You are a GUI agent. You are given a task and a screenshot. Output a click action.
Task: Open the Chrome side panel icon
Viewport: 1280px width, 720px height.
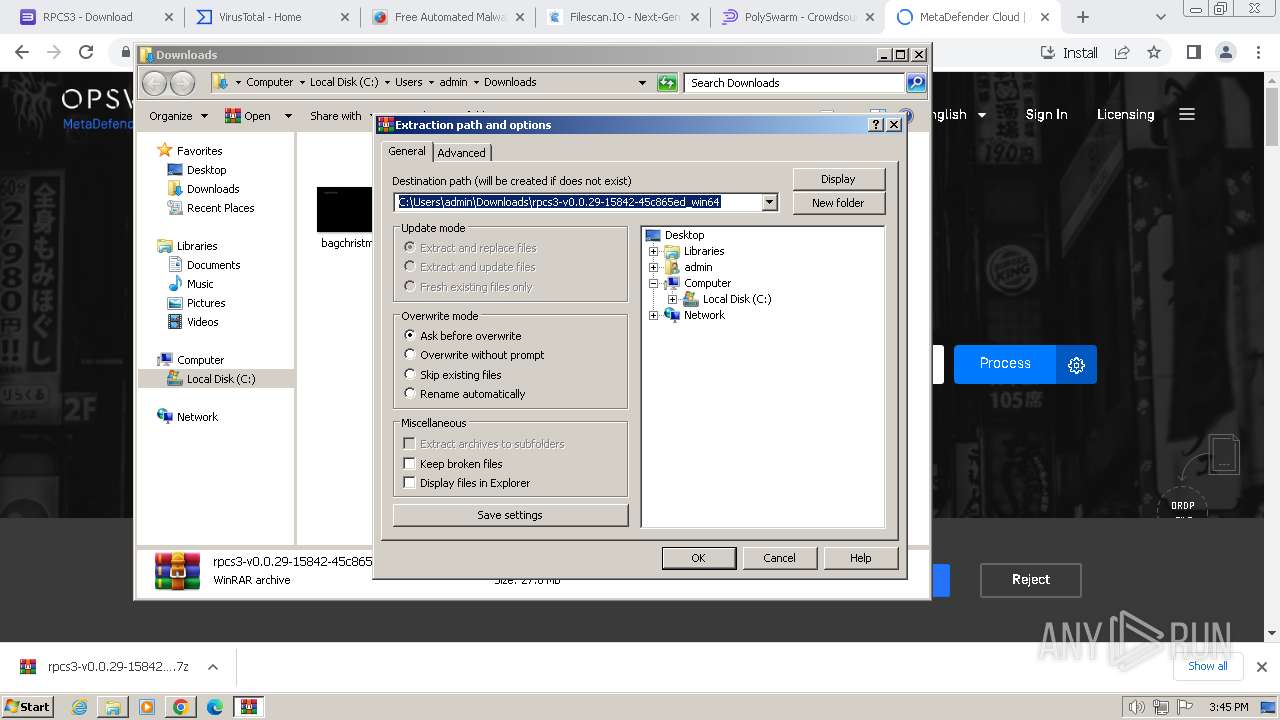[x=1193, y=52]
